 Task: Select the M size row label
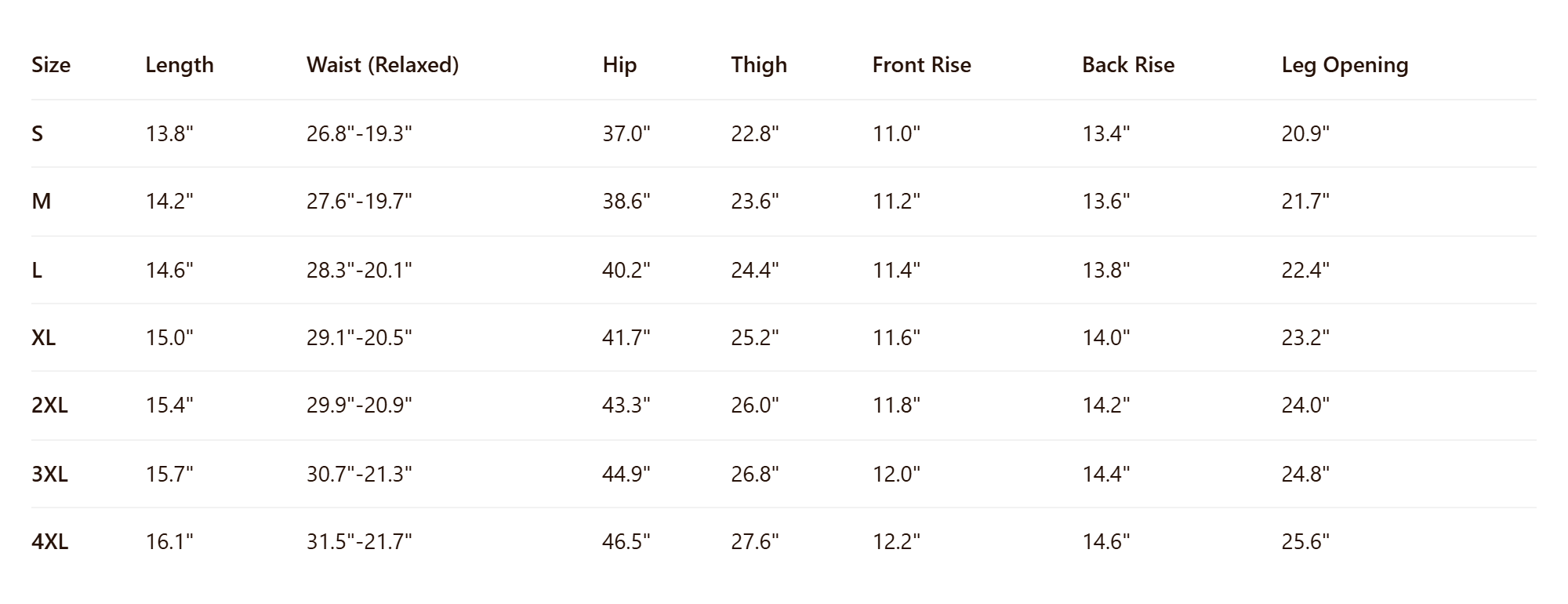42,202
